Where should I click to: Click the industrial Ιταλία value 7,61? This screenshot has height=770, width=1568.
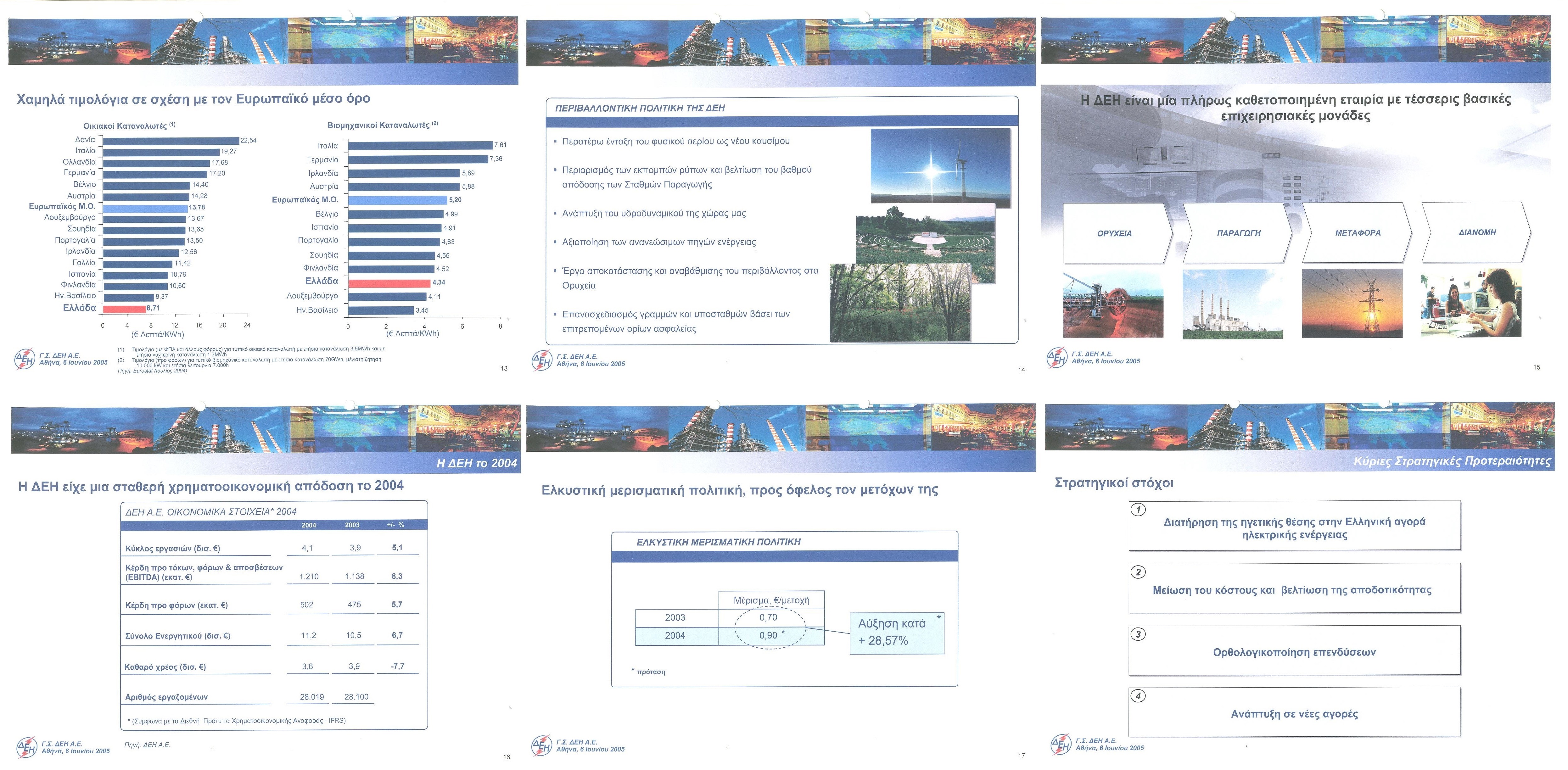coord(500,146)
